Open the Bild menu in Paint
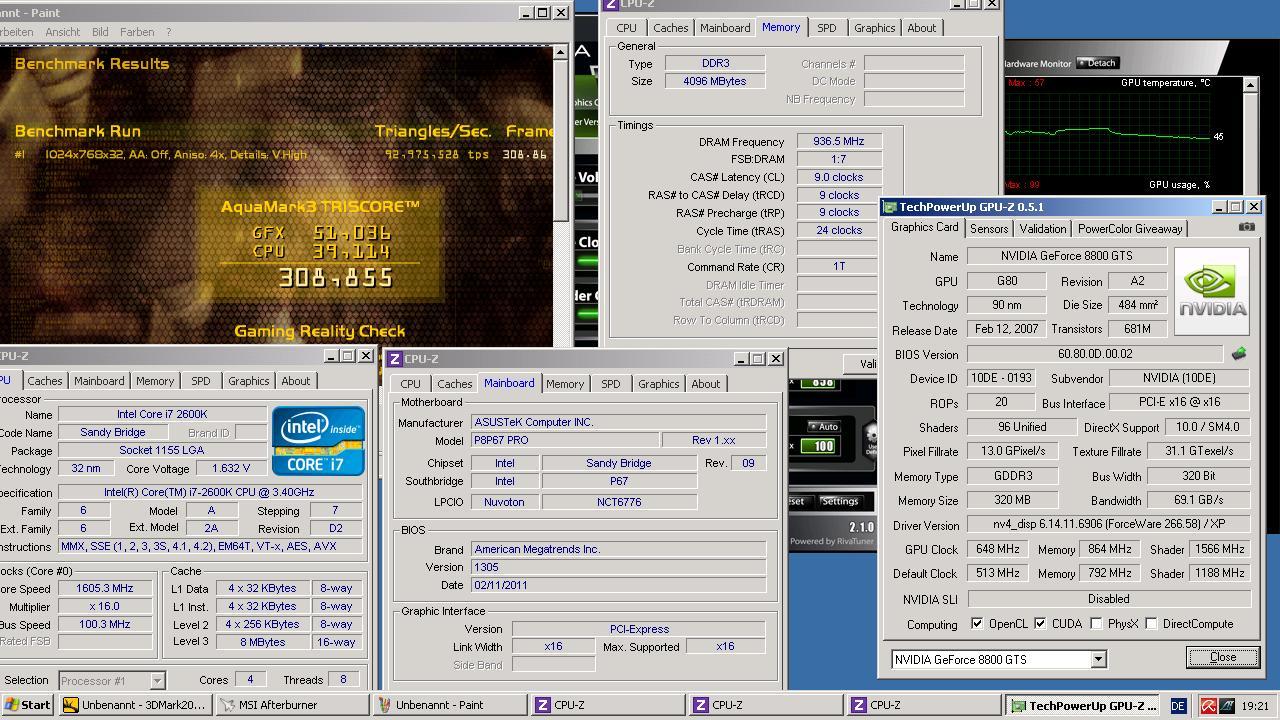The image size is (1280, 720). (x=100, y=32)
